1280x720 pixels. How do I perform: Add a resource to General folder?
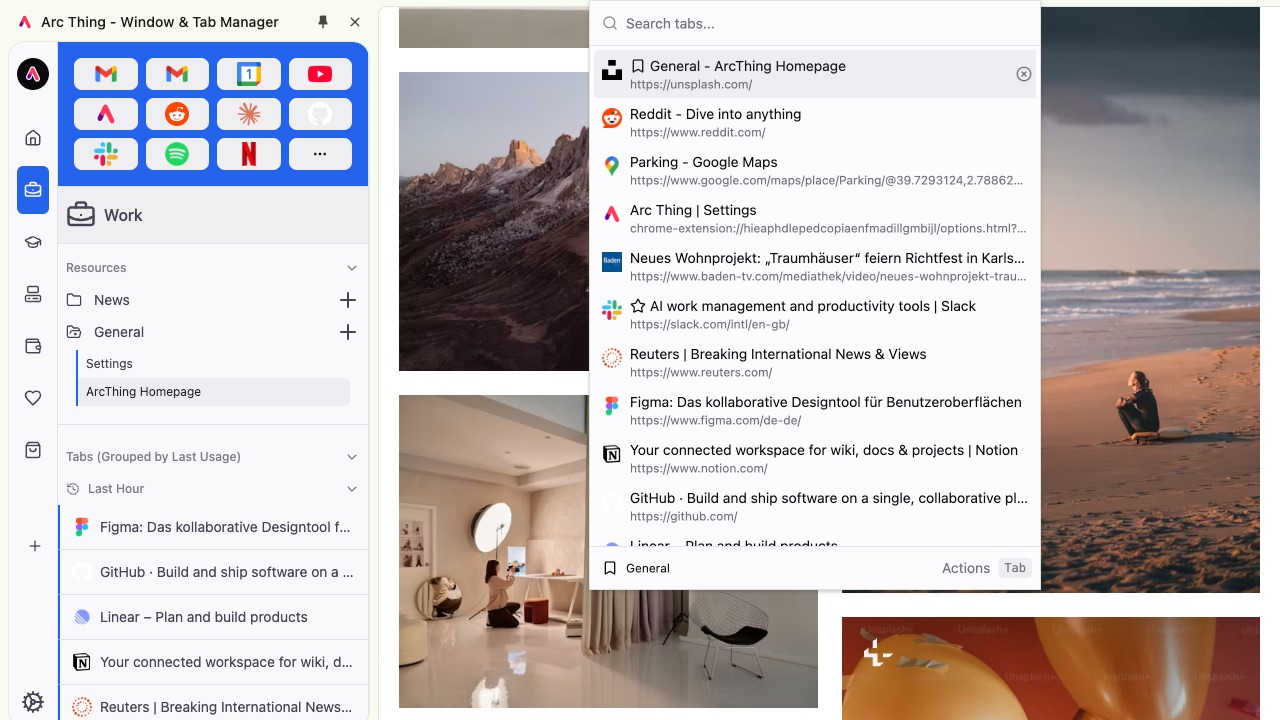click(x=348, y=332)
